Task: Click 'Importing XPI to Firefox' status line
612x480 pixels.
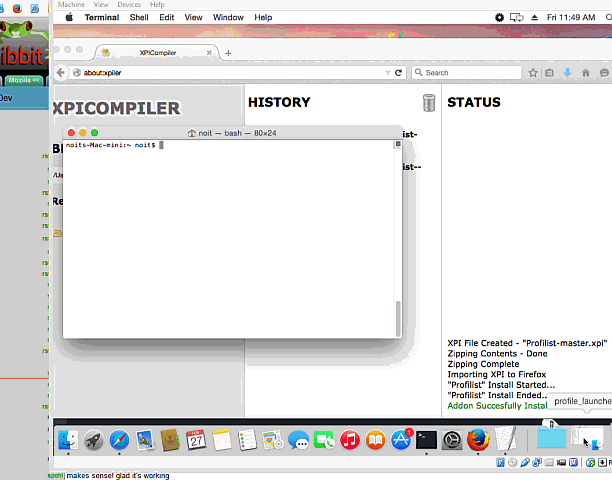Action: tap(497, 375)
